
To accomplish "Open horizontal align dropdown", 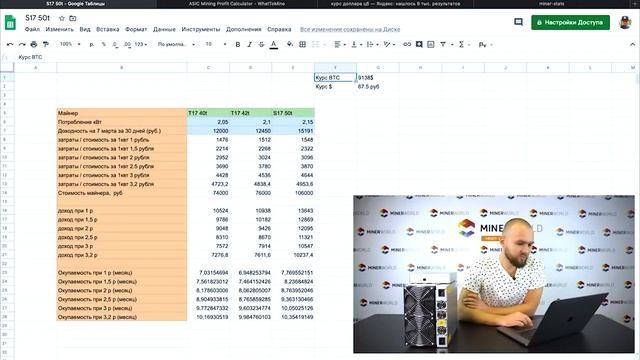I will tap(340, 44).
